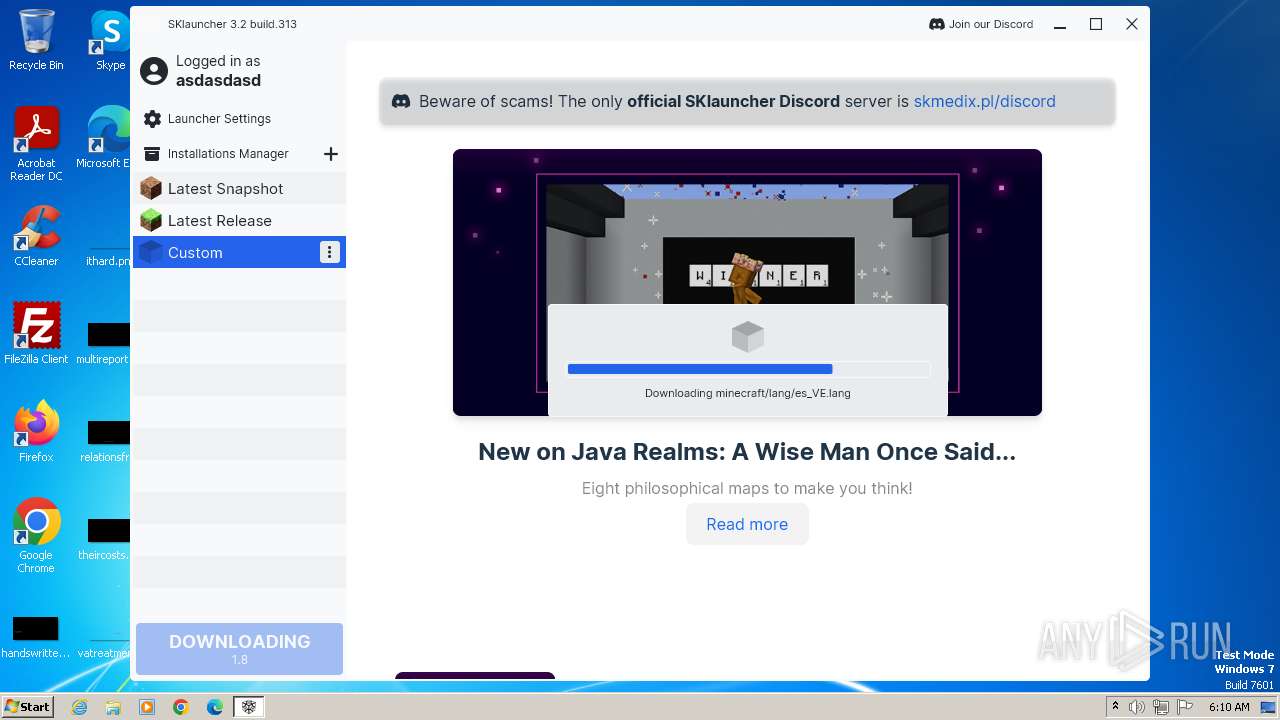Select the Latest Release installation
Viewport: 1280px width, 720px height.
click(x=239, y=220)
